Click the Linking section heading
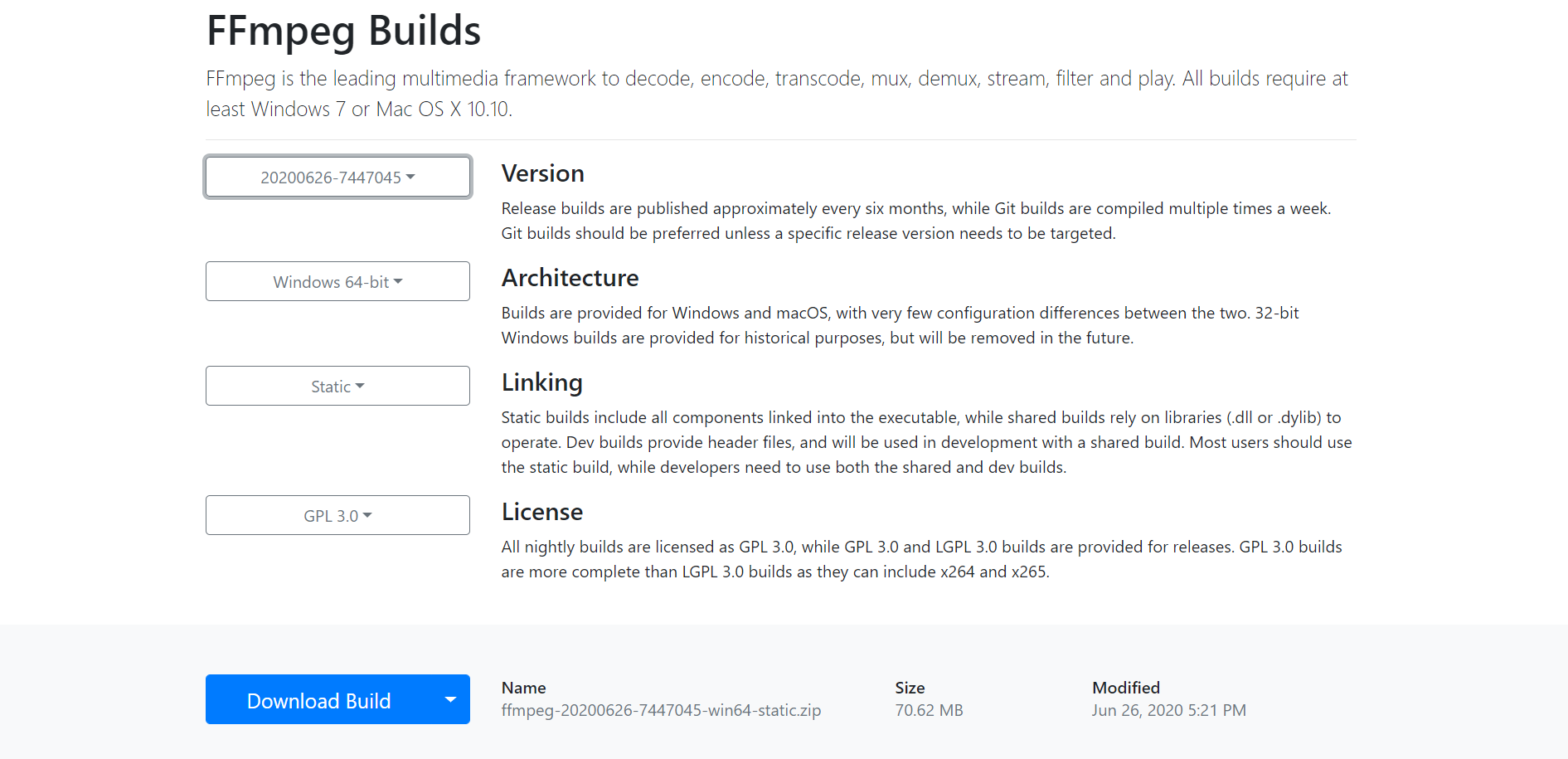The width and height of the screenshot is (1568, 759). pyautogui.click(x=541, y=382)
